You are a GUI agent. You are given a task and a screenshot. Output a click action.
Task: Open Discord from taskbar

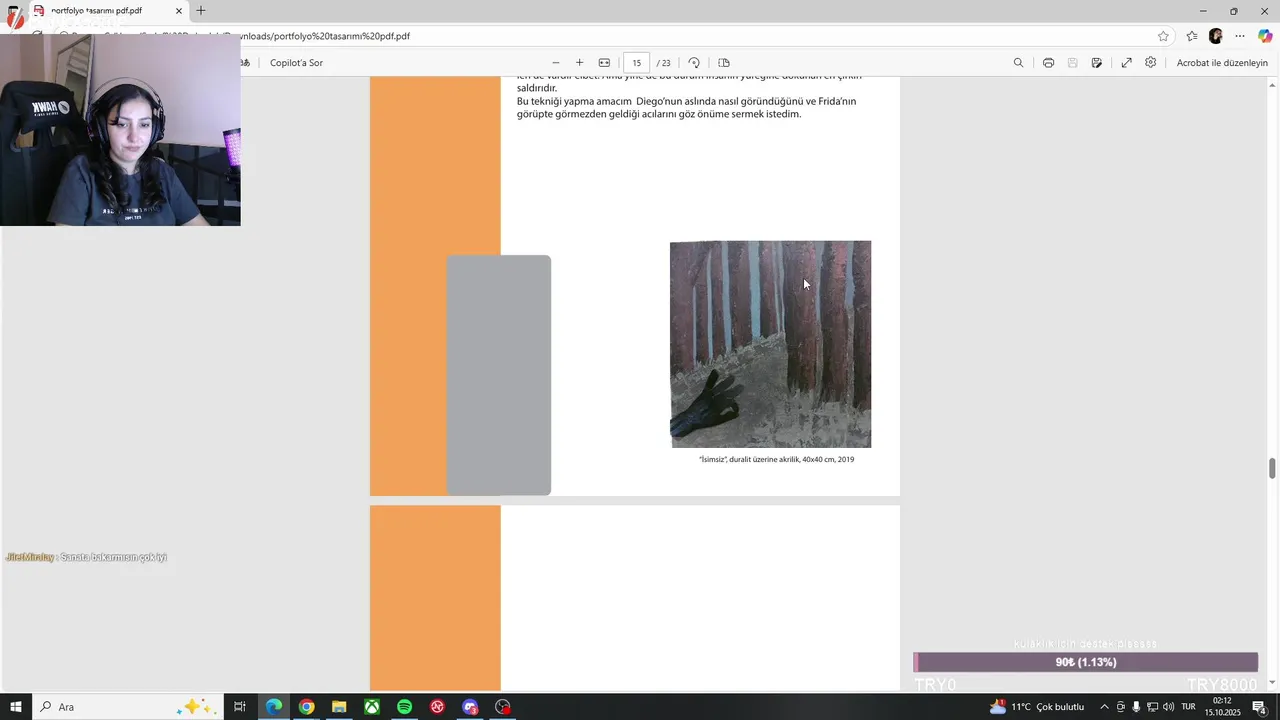(x=470, y=707)
